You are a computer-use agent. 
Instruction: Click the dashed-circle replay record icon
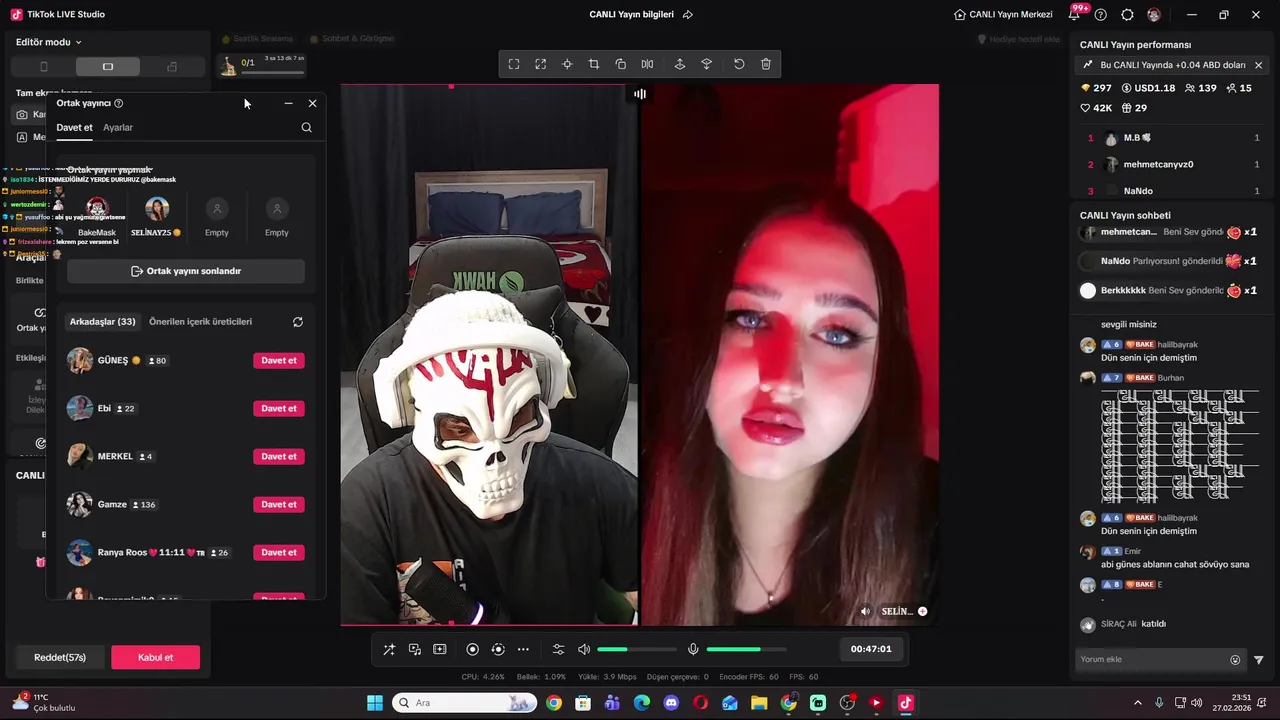(498, 649)
